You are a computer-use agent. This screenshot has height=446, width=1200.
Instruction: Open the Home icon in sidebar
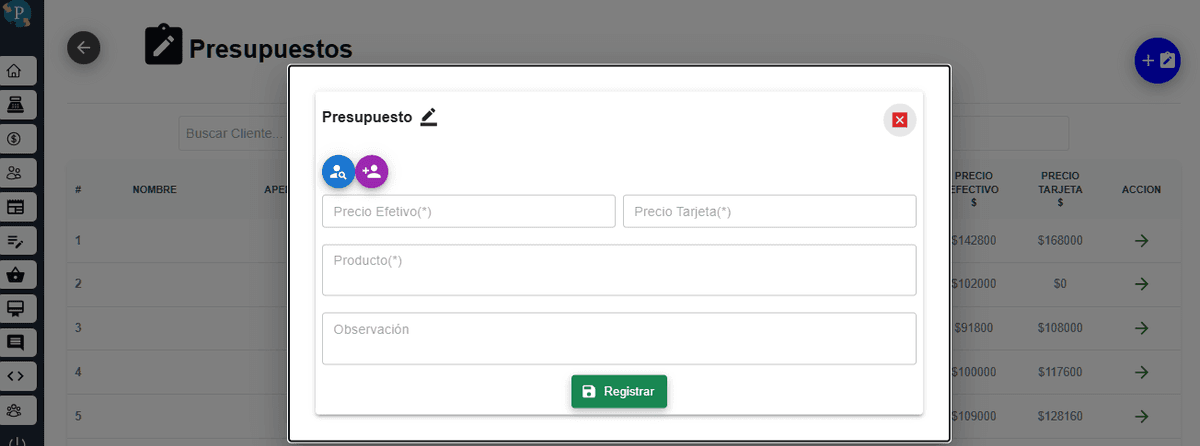tap(15, 71)
